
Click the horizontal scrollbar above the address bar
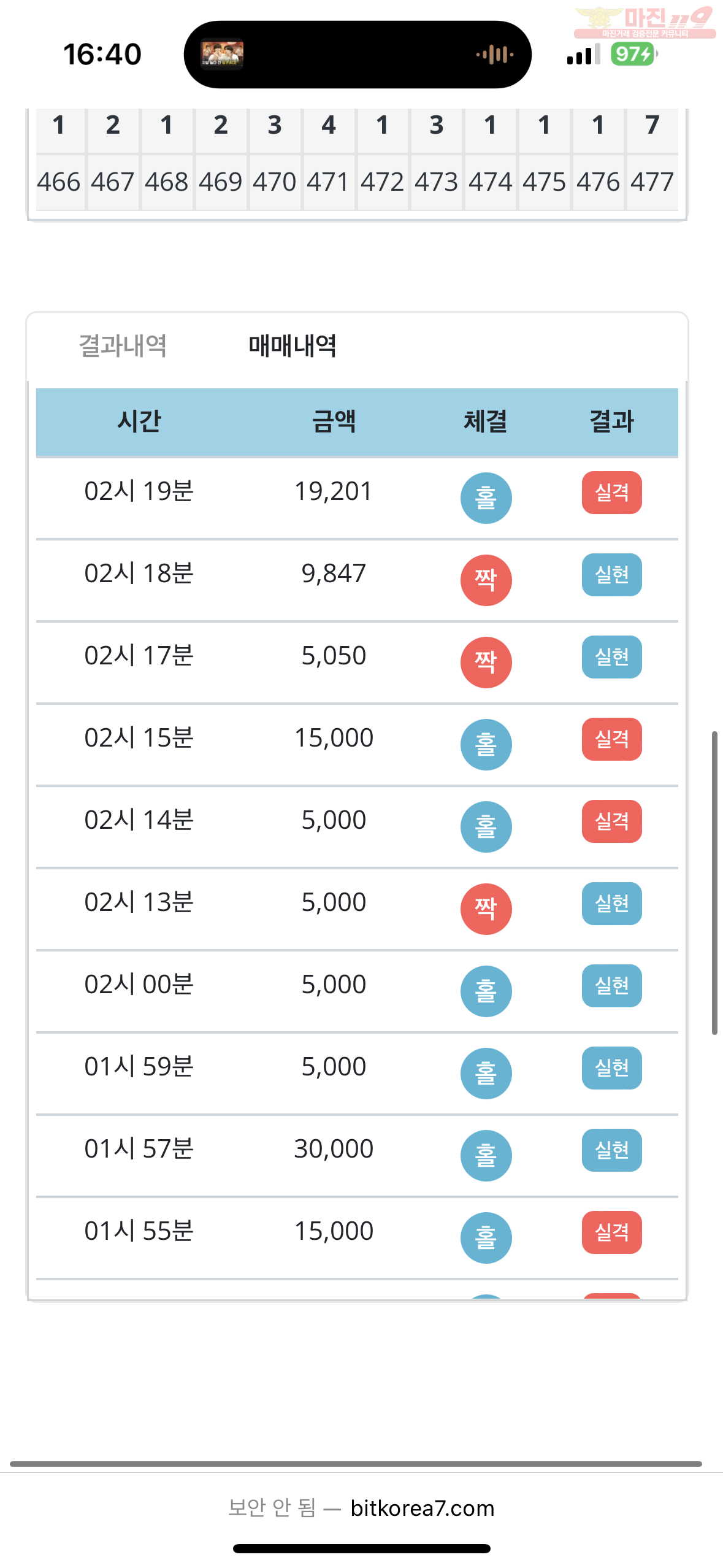pyautogui.click(x=356, y=1464)
